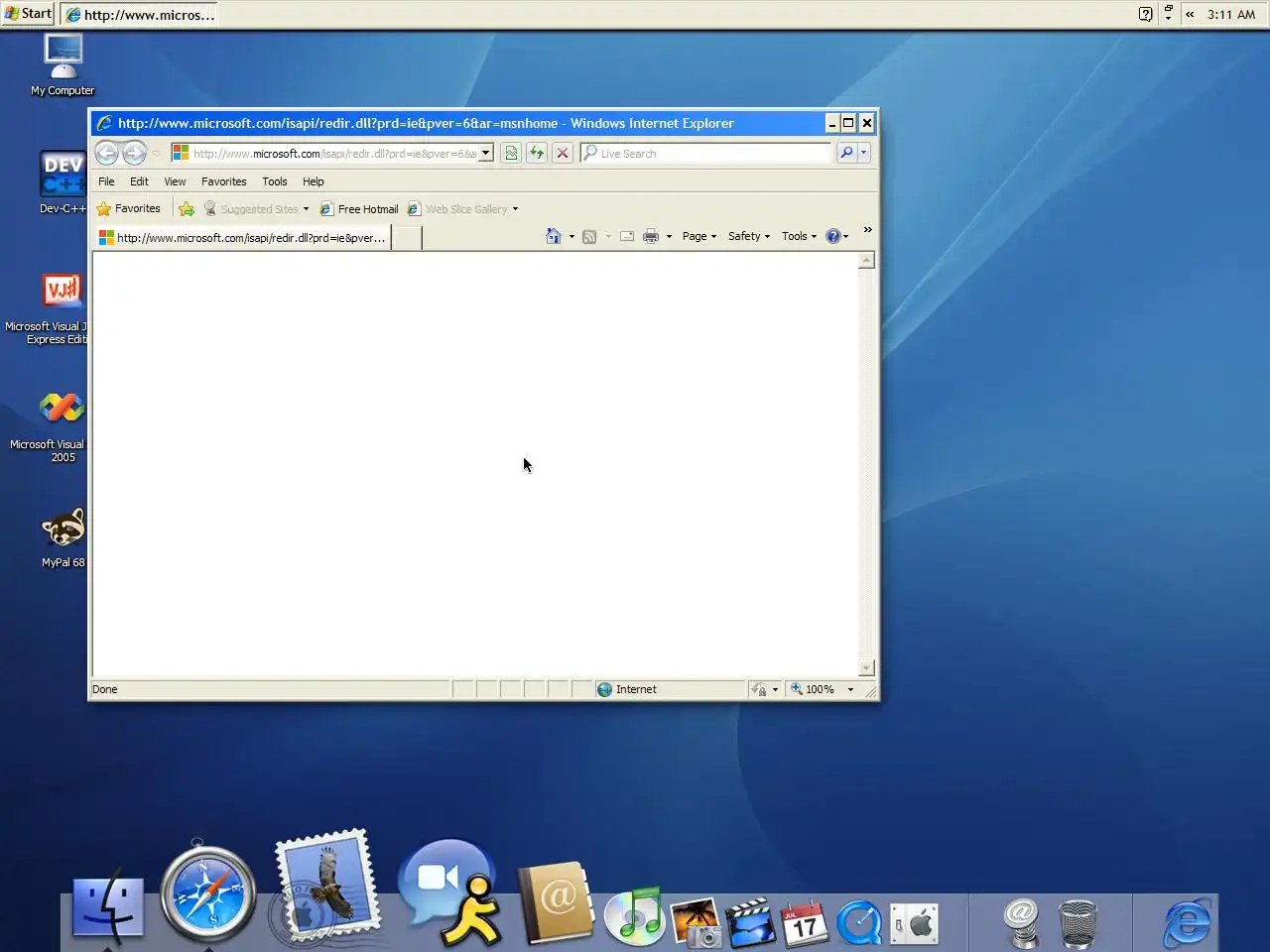The width and height of the screenshot is (1270, 952).
Task: Go to the Home page icon
Action: pos(554,236)
